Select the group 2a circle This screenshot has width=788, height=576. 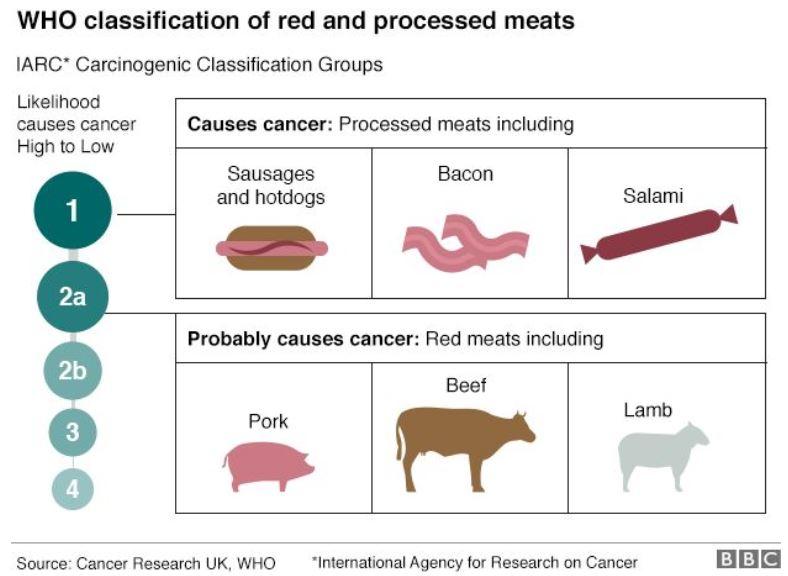click(72, 297)
